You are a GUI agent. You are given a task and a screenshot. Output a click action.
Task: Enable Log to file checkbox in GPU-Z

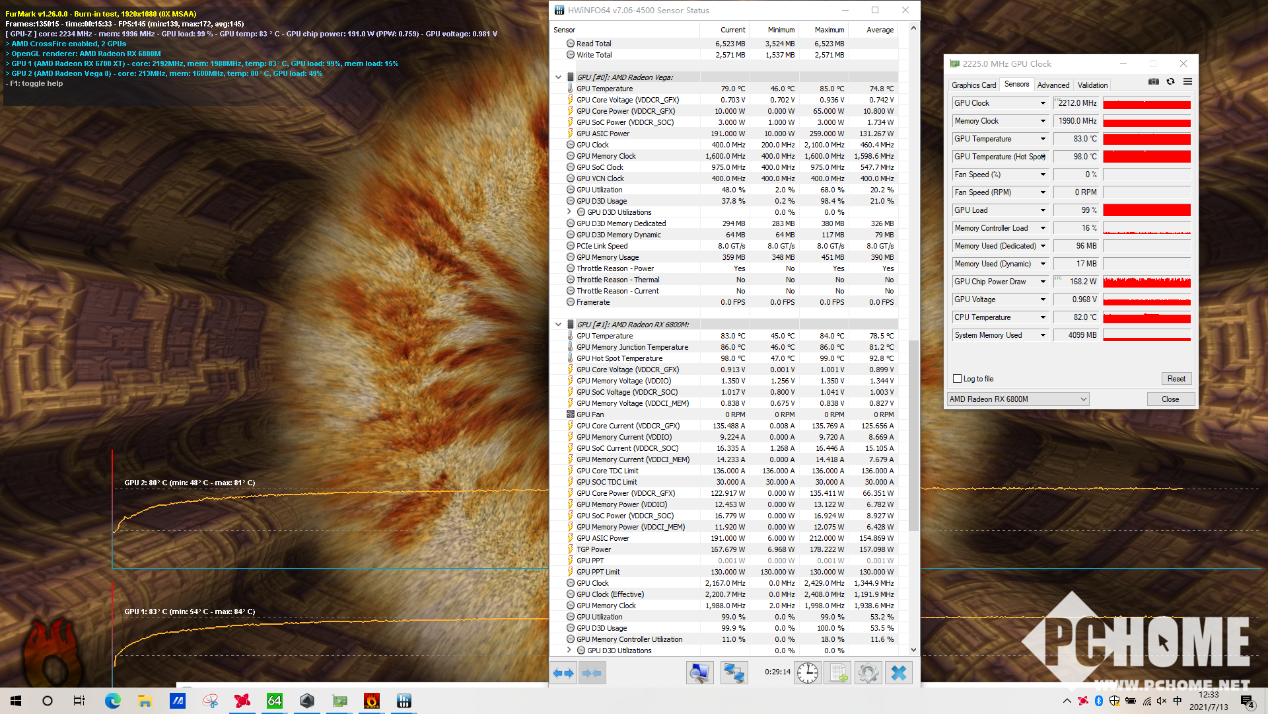click(x=957, y=379)
